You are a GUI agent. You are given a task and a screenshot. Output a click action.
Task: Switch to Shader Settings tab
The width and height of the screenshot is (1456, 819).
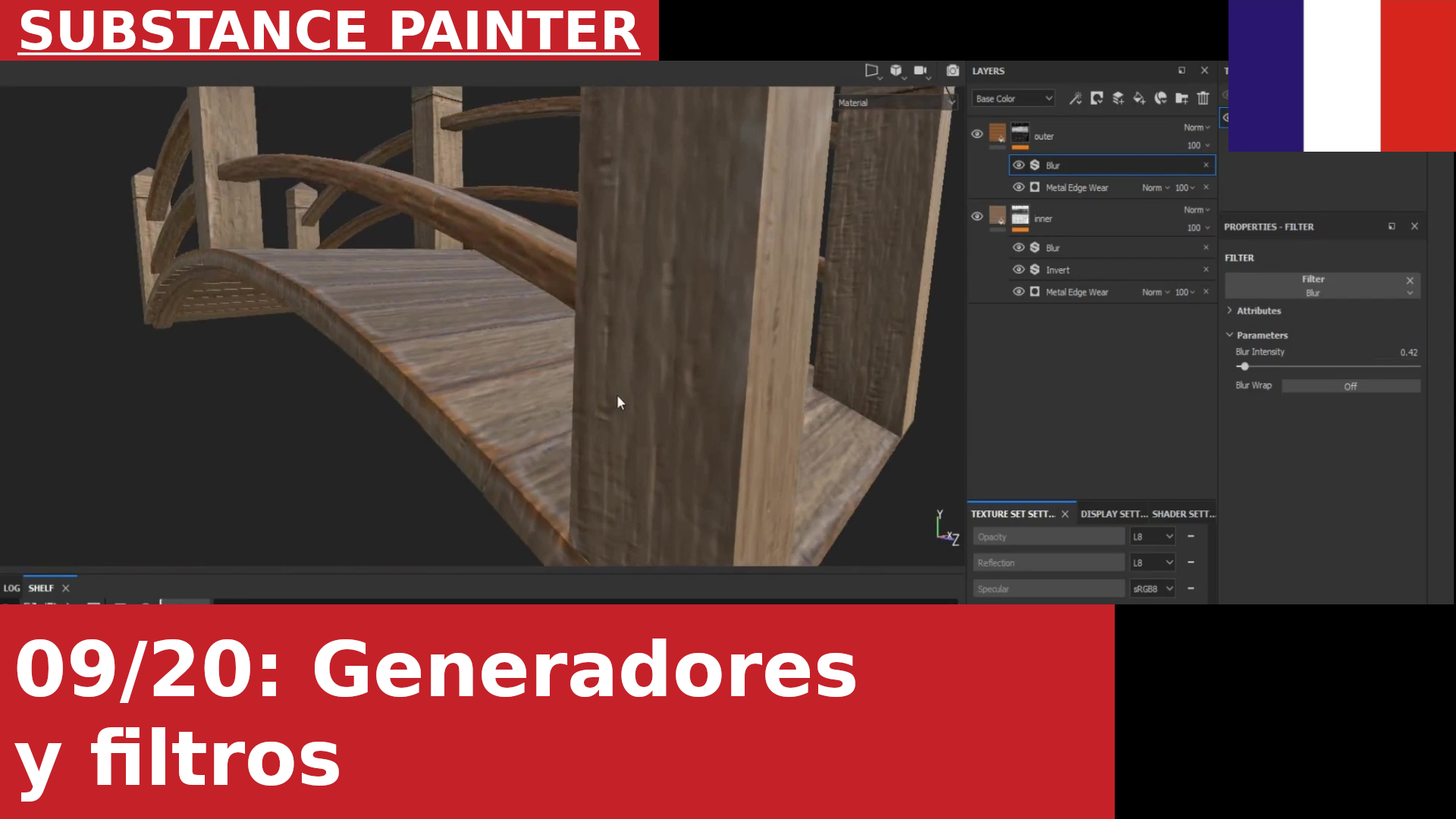1183,513
